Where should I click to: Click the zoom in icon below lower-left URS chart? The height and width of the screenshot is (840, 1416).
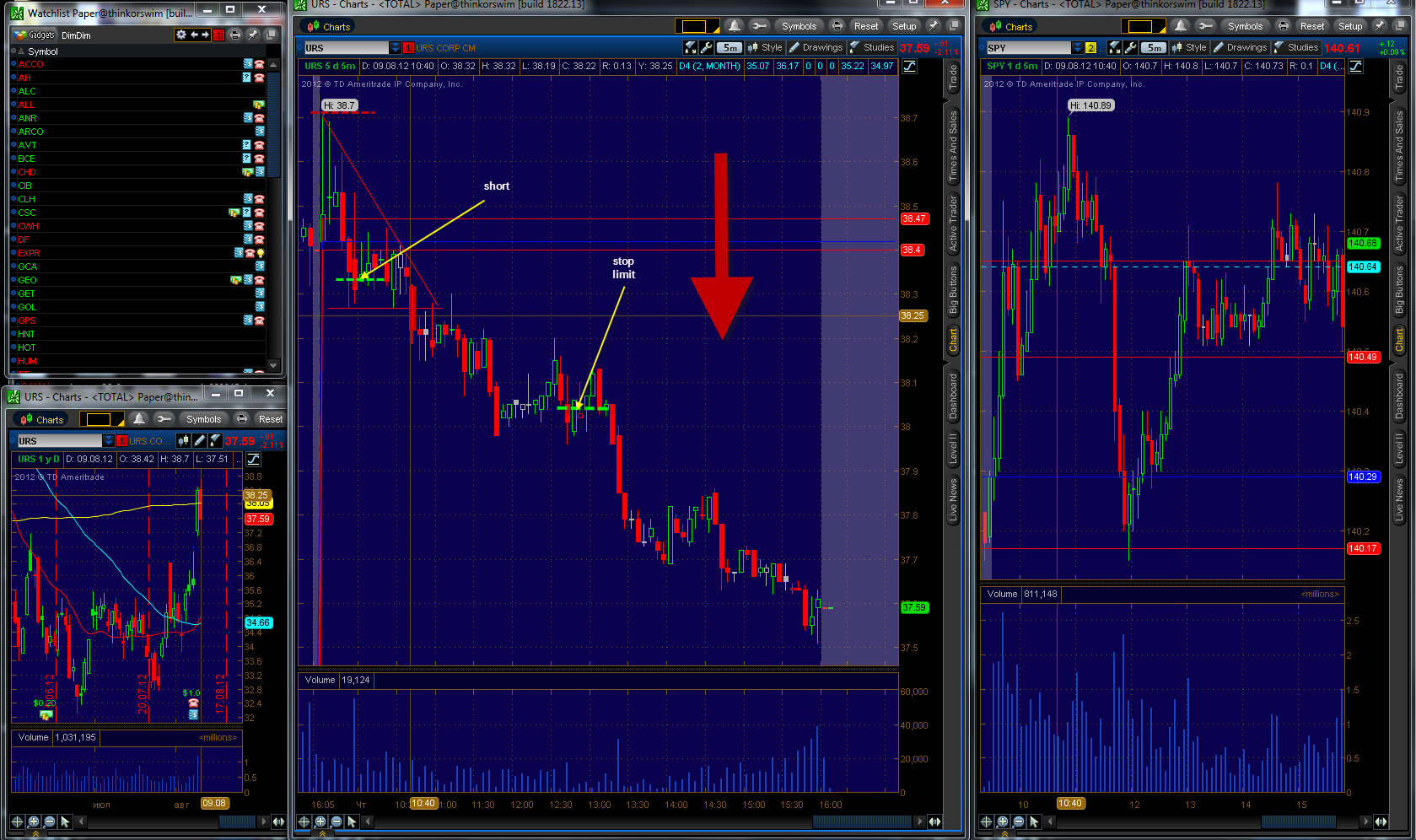tap(34, 821)
